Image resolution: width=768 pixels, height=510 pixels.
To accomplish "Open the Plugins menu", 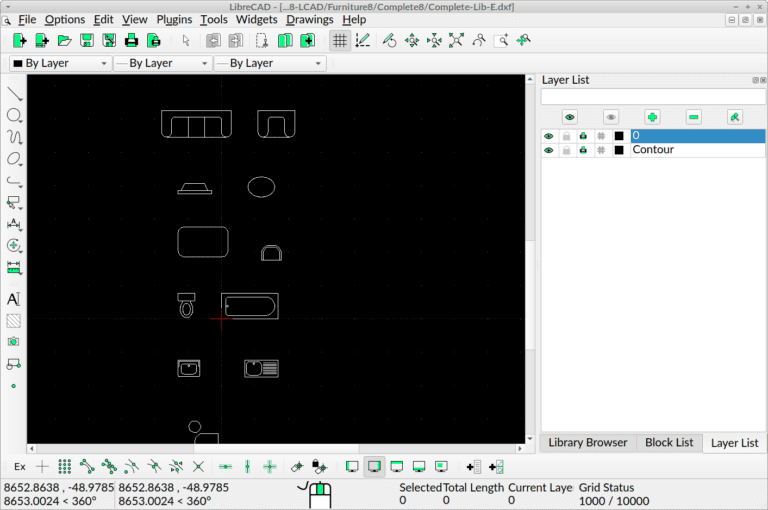I will coord(174,20).
